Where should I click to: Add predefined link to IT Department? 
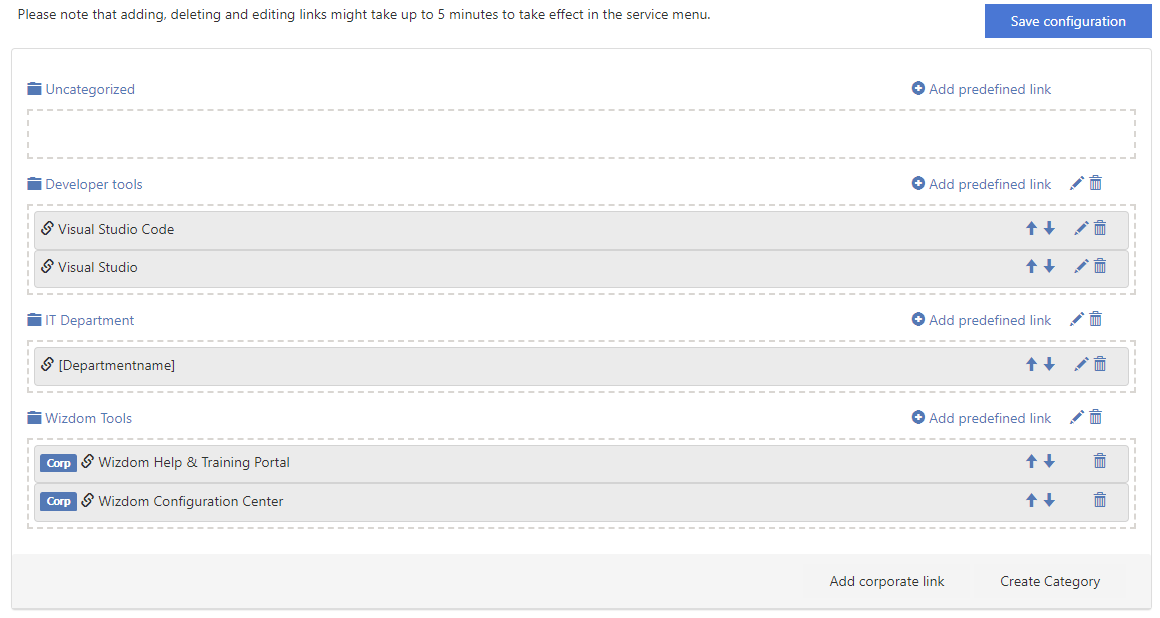click(981, 320)
